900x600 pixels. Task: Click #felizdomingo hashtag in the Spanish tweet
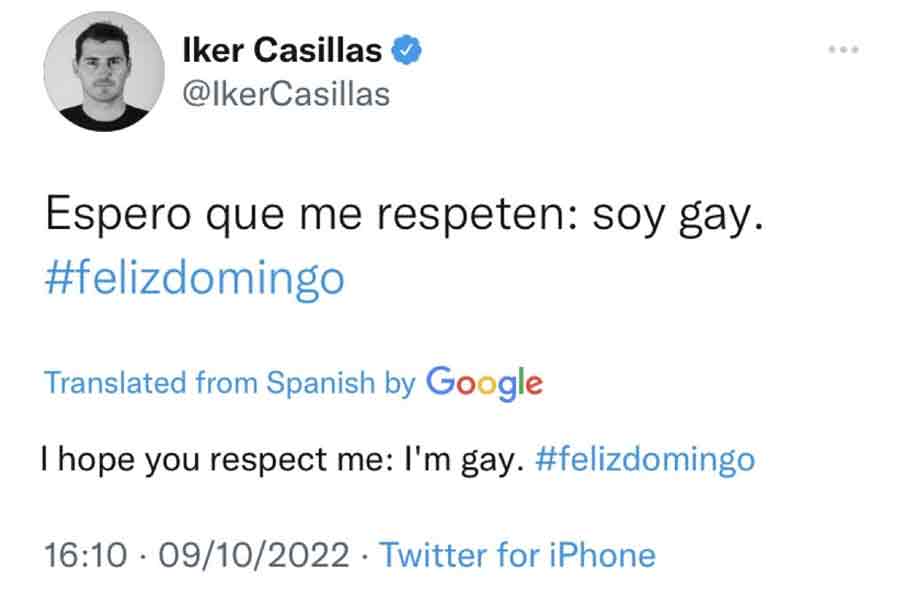point(195,278)
